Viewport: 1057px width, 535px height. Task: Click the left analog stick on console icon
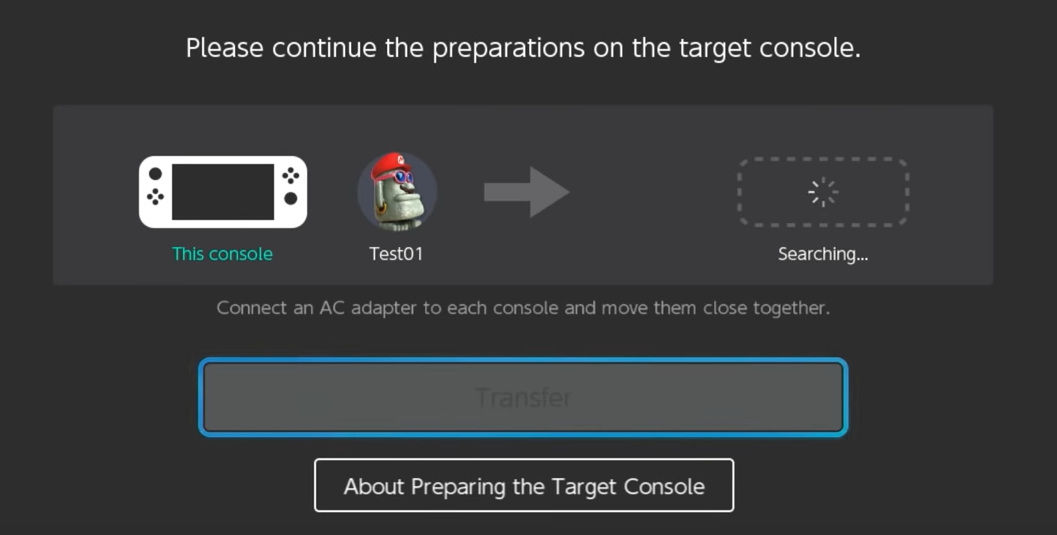pyautogui.click(x=155, y=174)
